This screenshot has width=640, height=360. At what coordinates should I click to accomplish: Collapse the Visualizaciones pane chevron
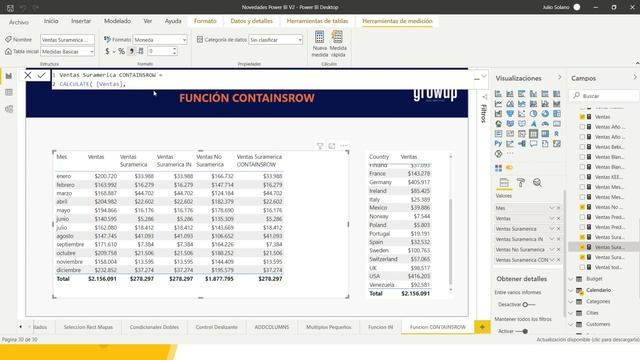[560, 78]
